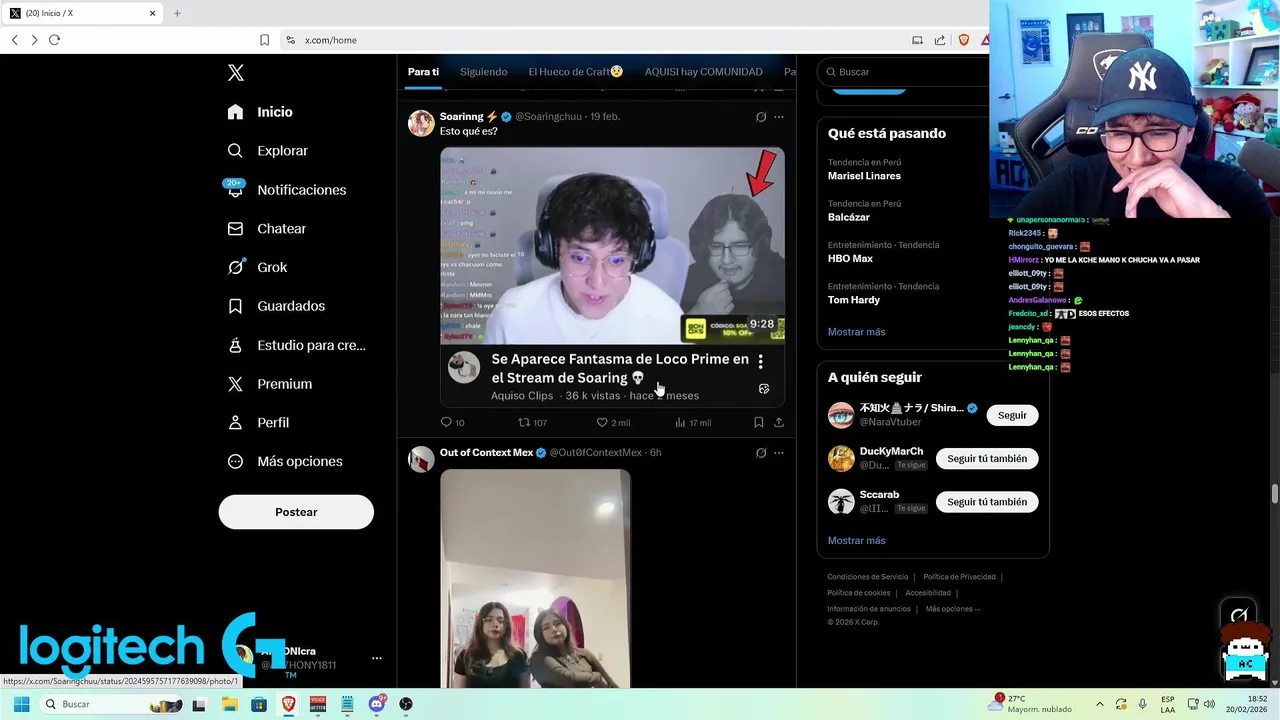The image size is (1280, 720).
Task: Open Política de cookies link
Action: coord(858,593)
